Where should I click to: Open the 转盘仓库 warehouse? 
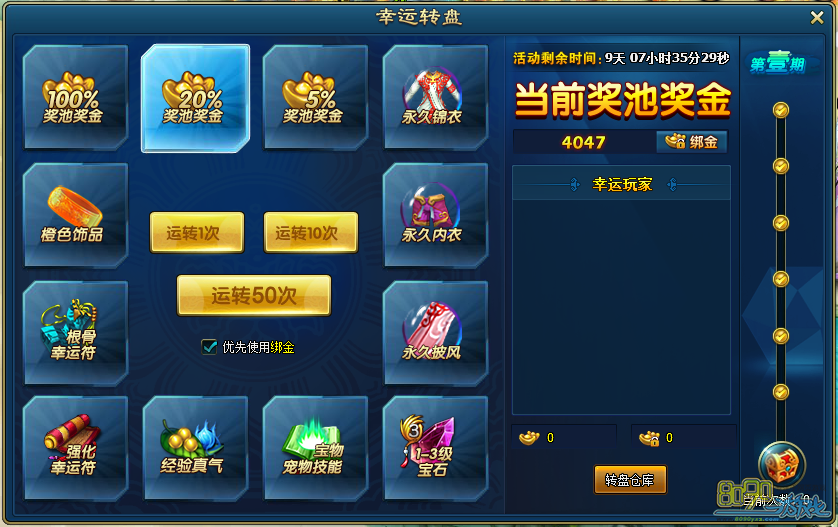click(x=630, y=479)
